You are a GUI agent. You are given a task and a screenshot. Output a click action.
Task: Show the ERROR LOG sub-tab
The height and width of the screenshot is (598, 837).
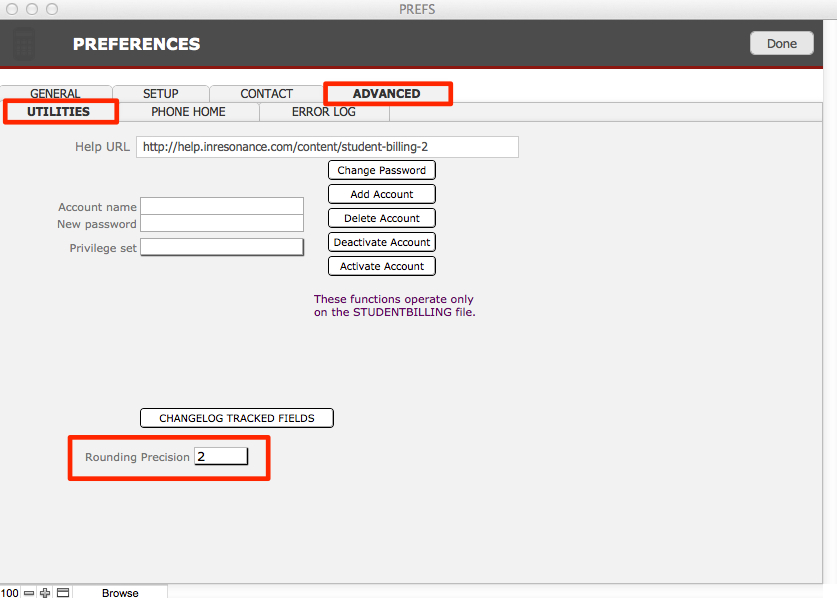(x=323, y=112)
